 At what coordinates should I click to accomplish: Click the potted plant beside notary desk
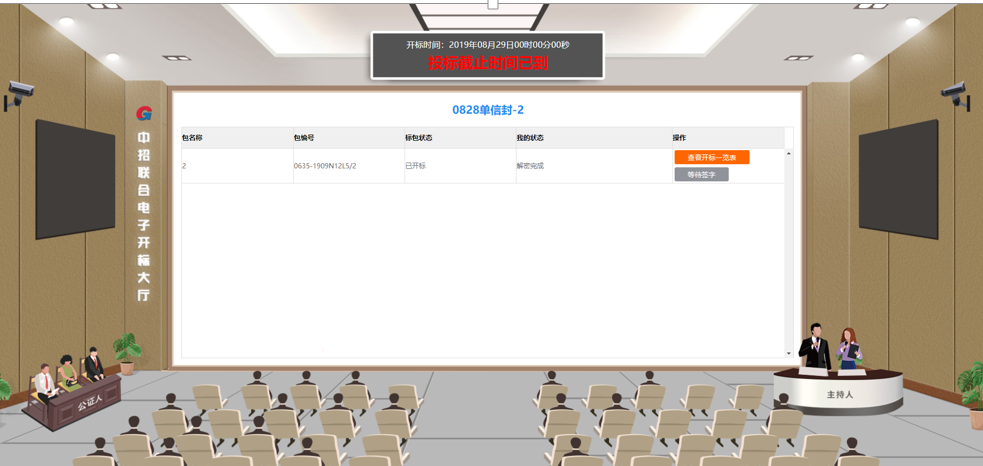[127, 352]
